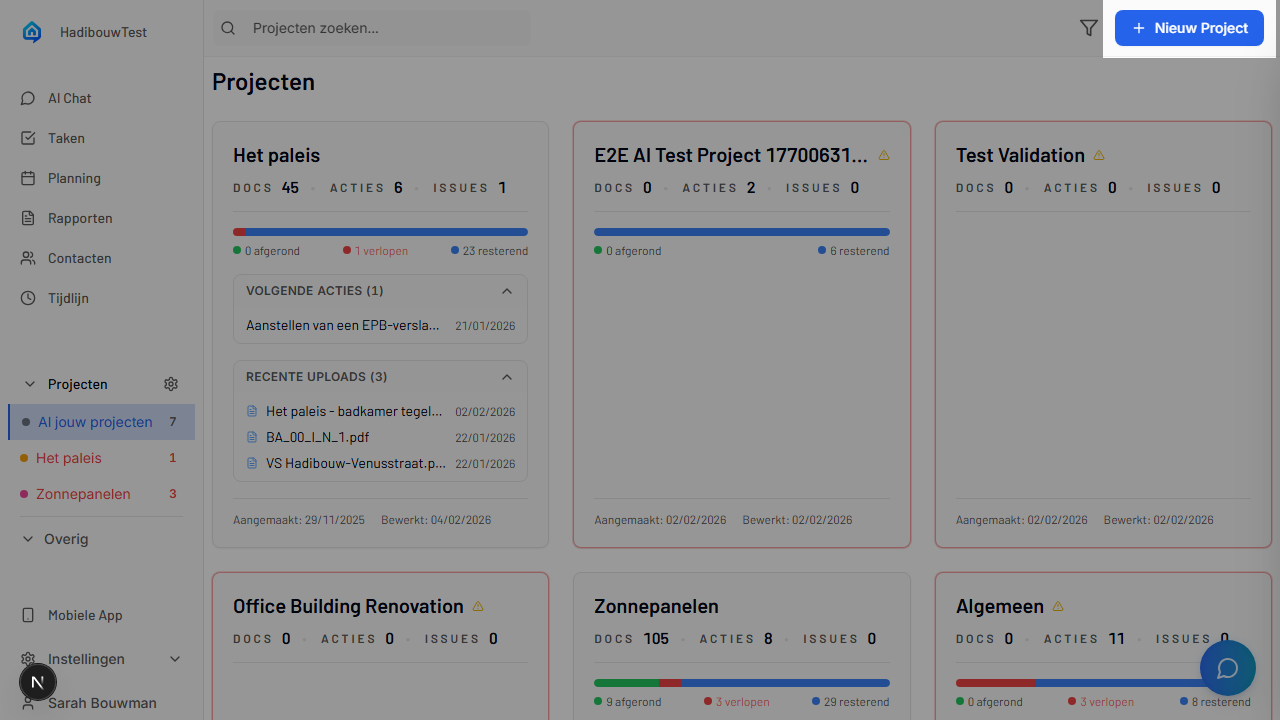Click the HadibouwTest home logo
This screenshot has height=720, width=1280.
tap(31, 31)
